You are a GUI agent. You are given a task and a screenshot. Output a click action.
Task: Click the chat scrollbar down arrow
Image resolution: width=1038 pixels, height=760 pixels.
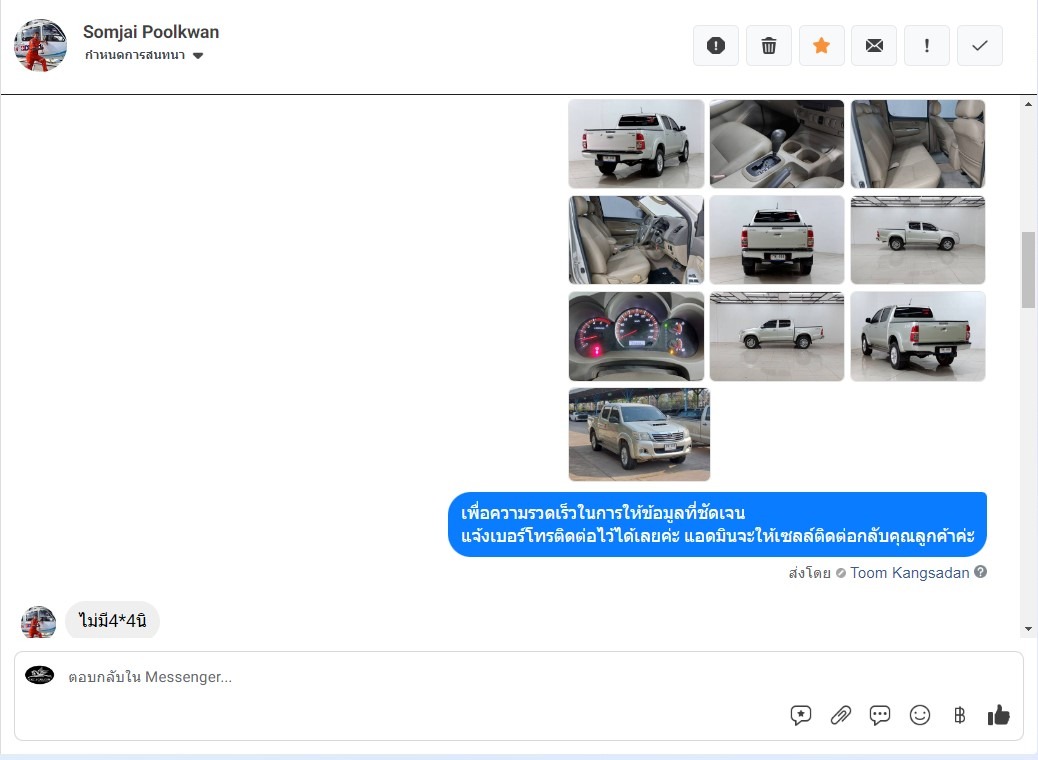pyautogui.click(x=1028, y=629)
